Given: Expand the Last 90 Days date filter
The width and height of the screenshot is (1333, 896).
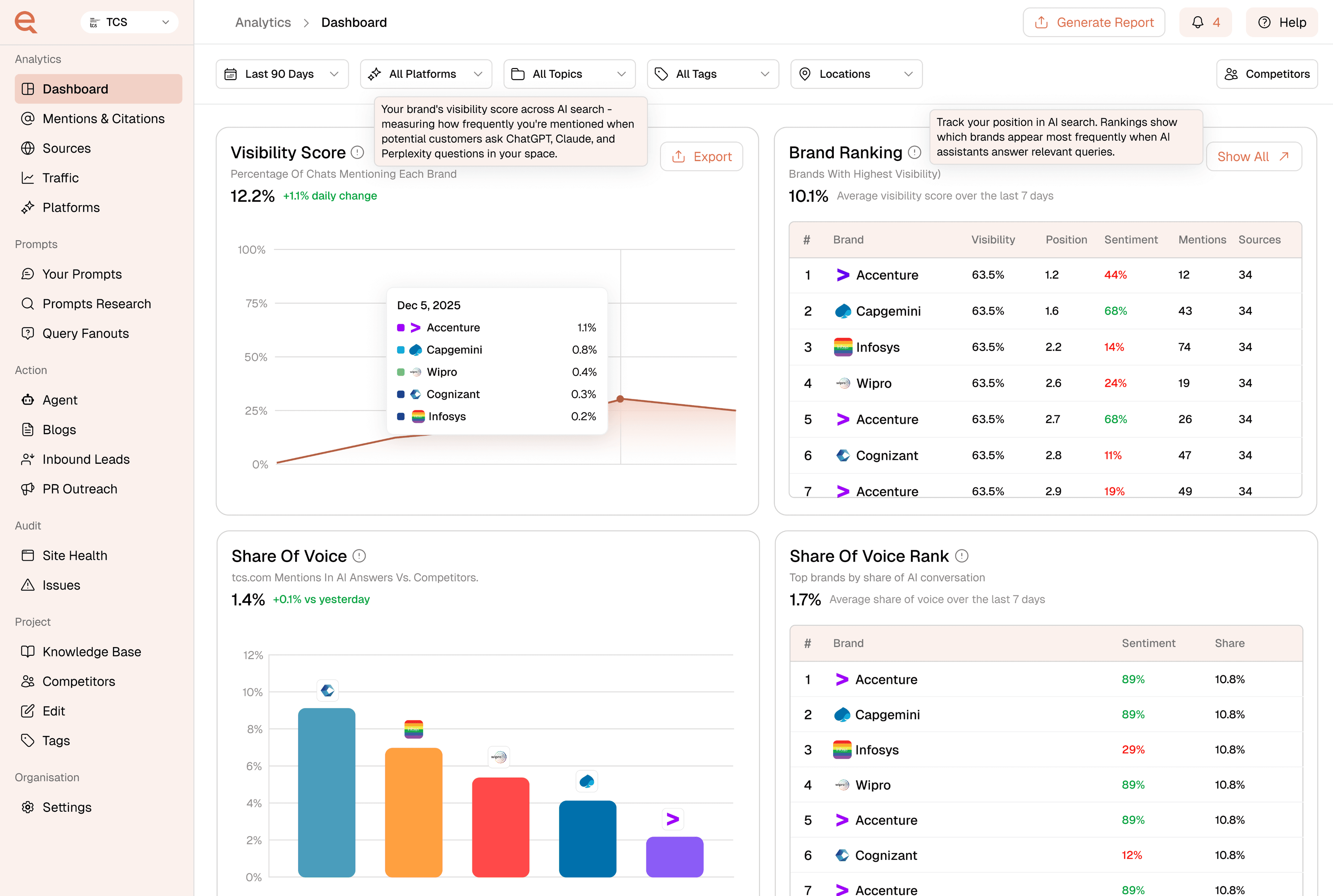Looking at the screenshot, I should pyautogui.click(x=282, y=74).
